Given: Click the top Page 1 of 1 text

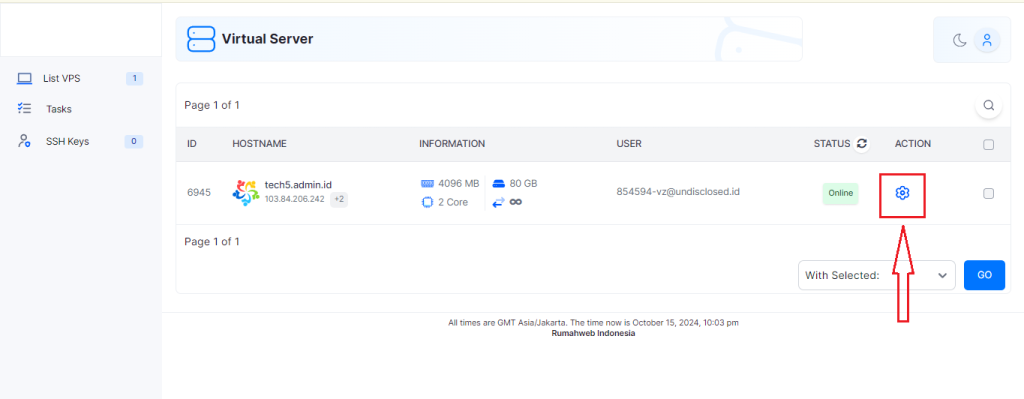Looking at the screenshot, I should coord(212,105).
